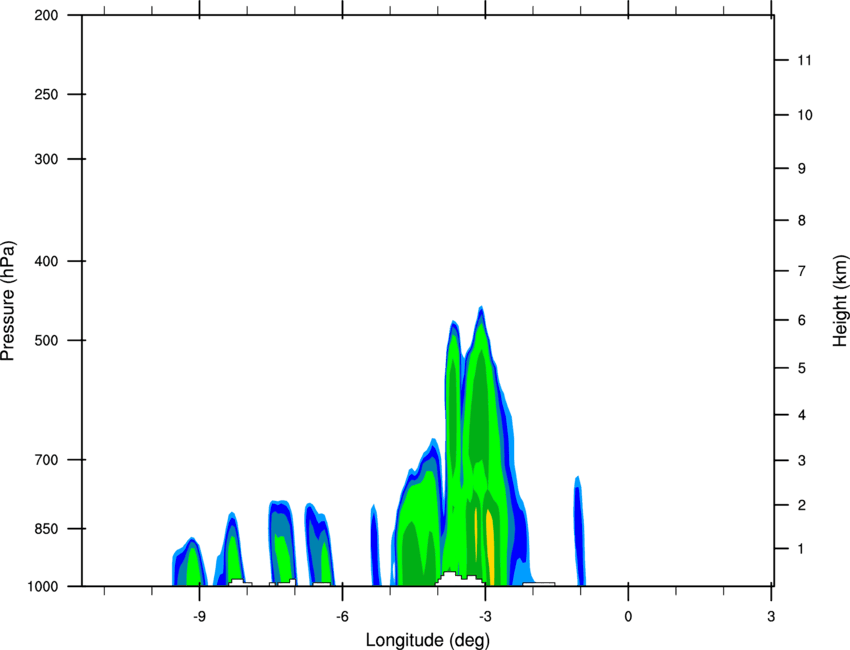Click the 11 km height label
This screenshot has width=850, height=650.
click(805, 60)
